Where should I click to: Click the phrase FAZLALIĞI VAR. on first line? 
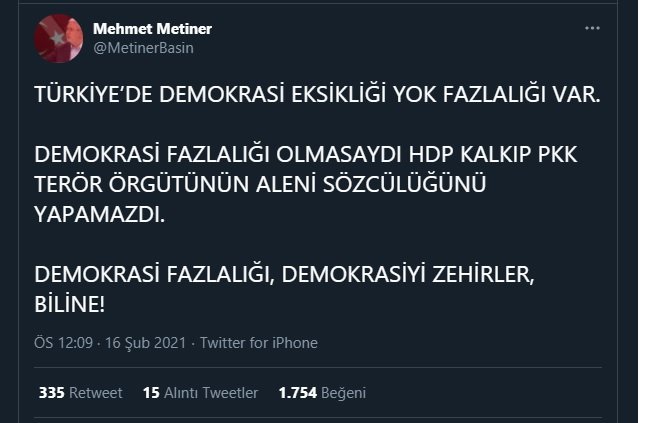(x=521, y=94)
